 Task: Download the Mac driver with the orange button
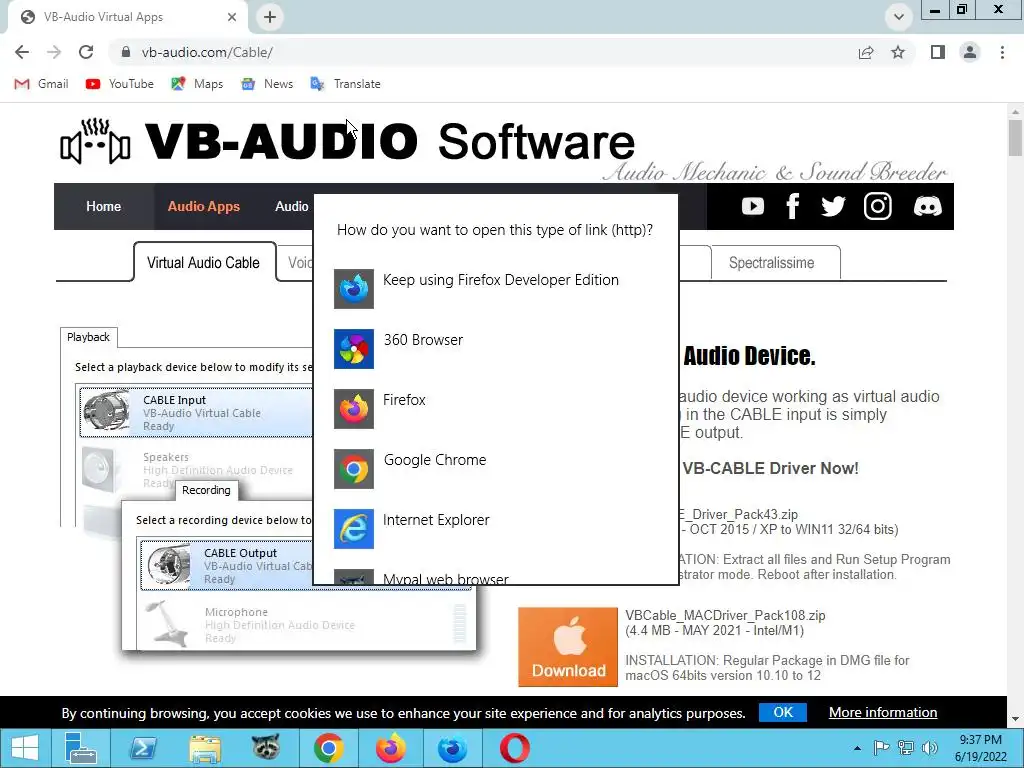click(568, 647)
